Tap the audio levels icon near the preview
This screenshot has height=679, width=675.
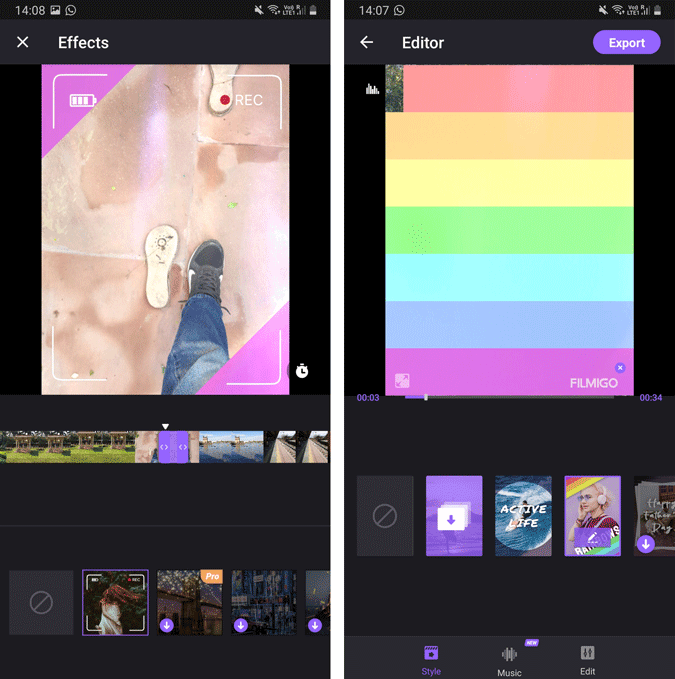(372, 89)
